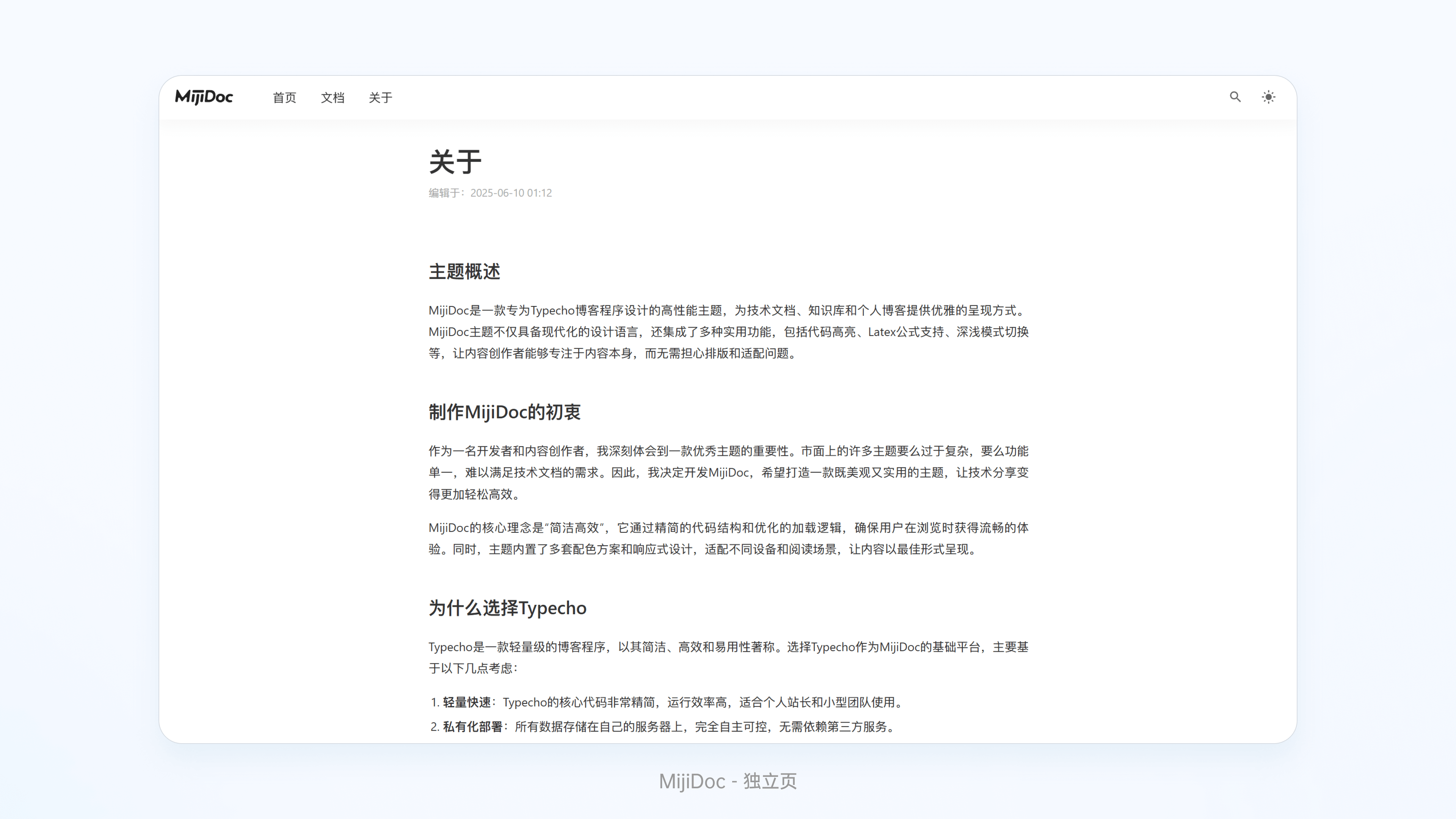This screenshot has width=1456, height=819.
Task: Go to 首页 from the navbar
Action: [x=285, y=97]
